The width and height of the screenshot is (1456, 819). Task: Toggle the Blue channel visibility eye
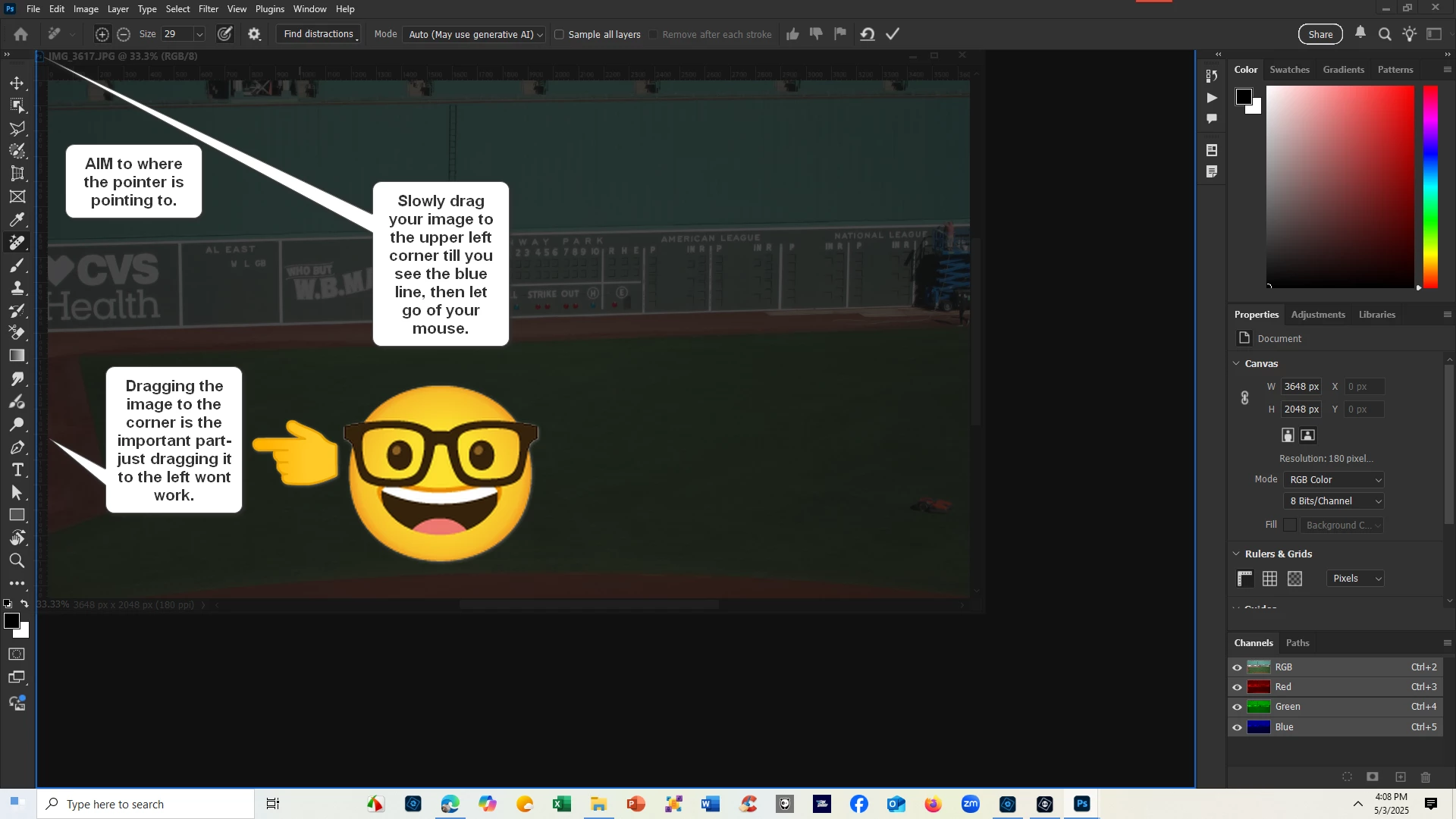pyautogui.click(x=1237, y=727)
